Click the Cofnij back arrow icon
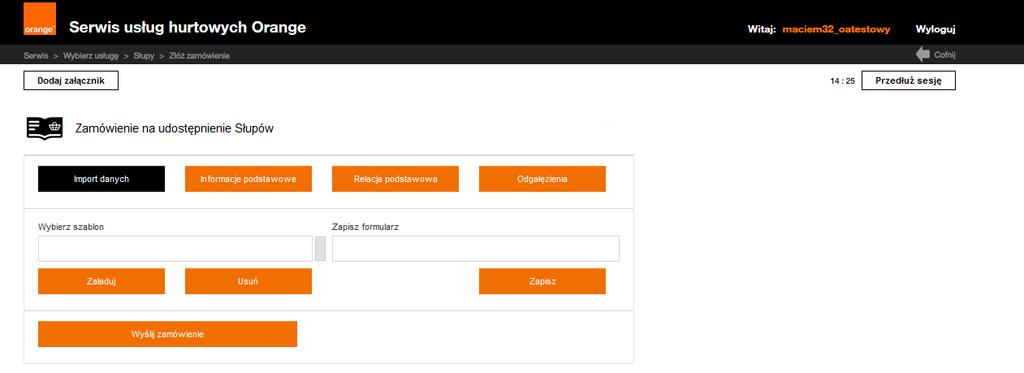Image resolution: width=1024 pixels, height=373 pixels. 923,54
